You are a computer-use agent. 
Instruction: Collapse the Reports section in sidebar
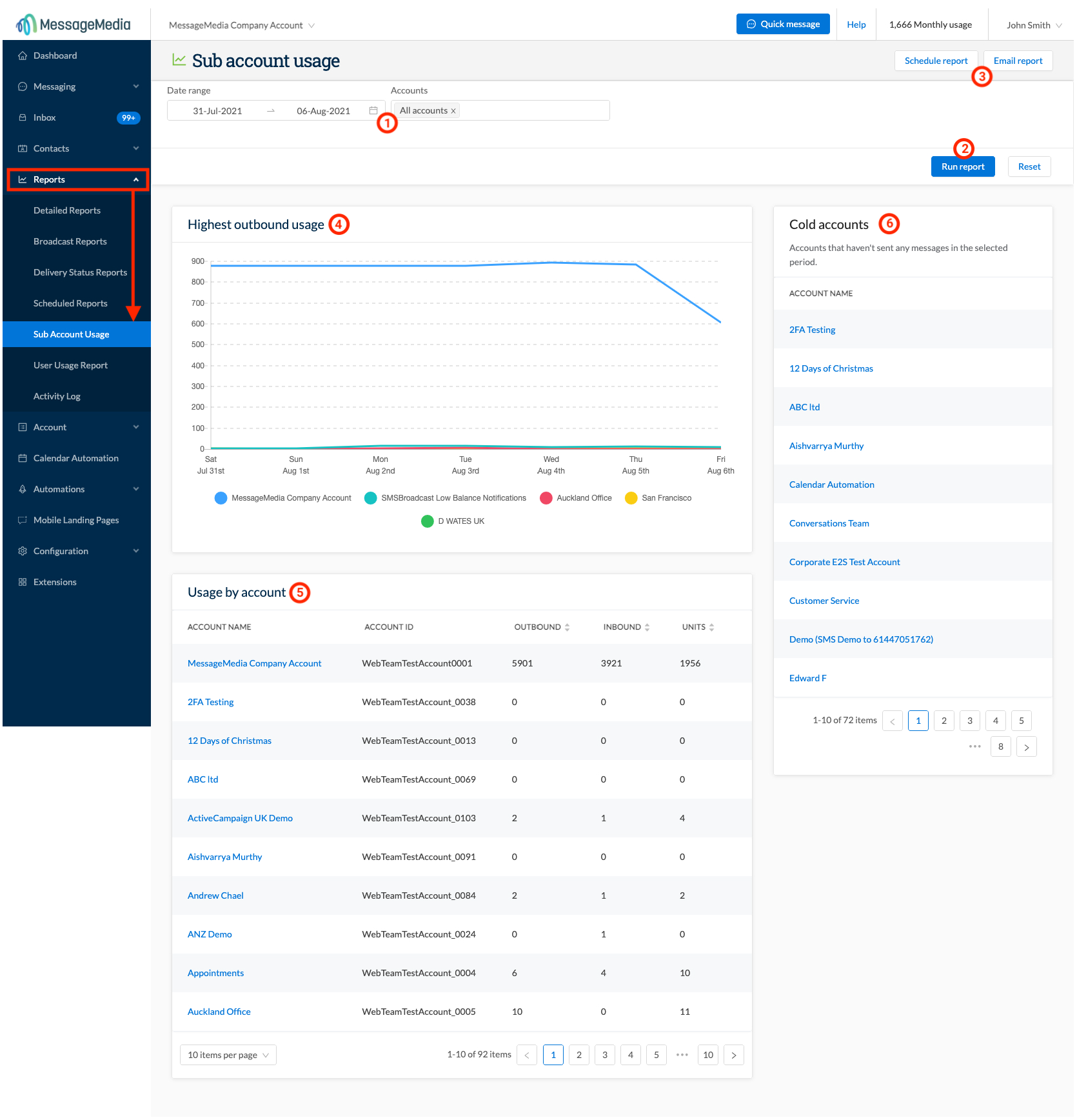[x=135, y=179]
